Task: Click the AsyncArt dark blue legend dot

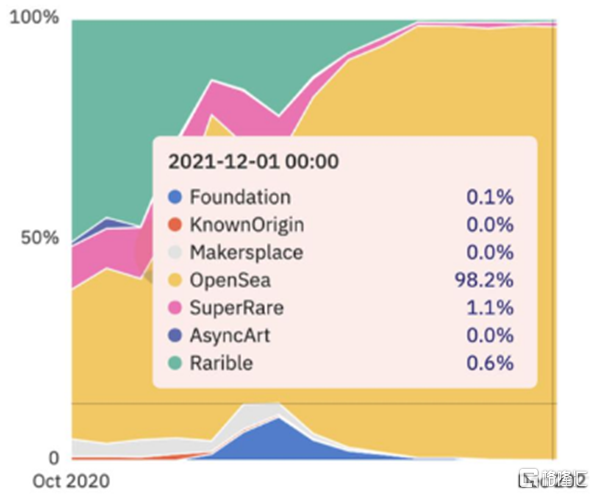Action: [175, 336]
